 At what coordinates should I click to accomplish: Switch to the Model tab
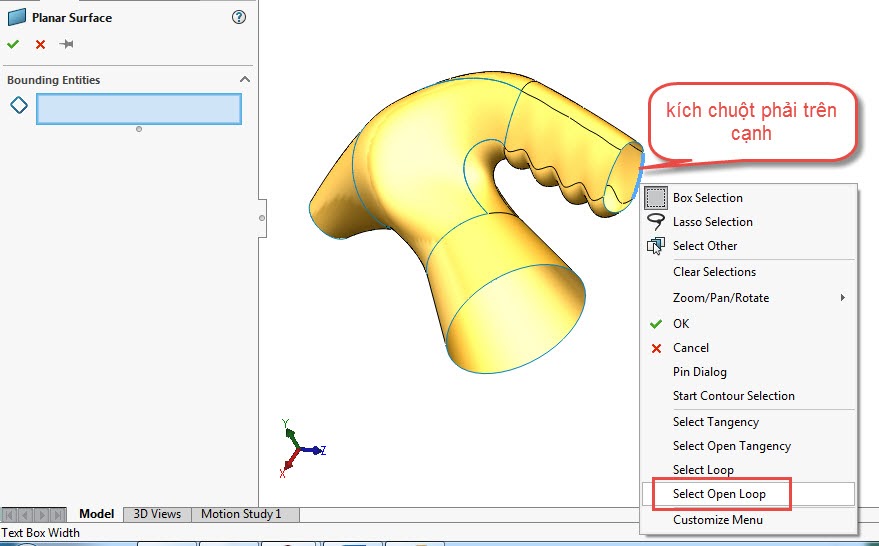pos(96,514)
